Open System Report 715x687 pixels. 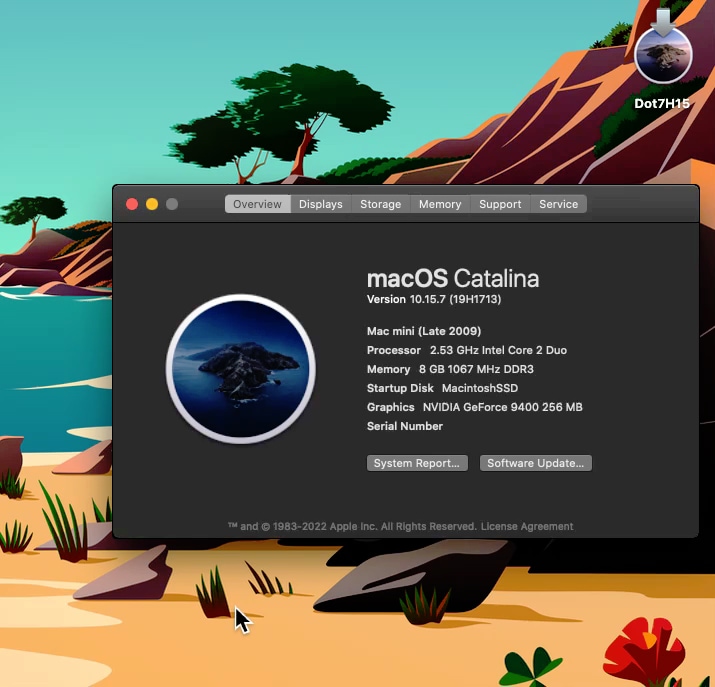417,463
